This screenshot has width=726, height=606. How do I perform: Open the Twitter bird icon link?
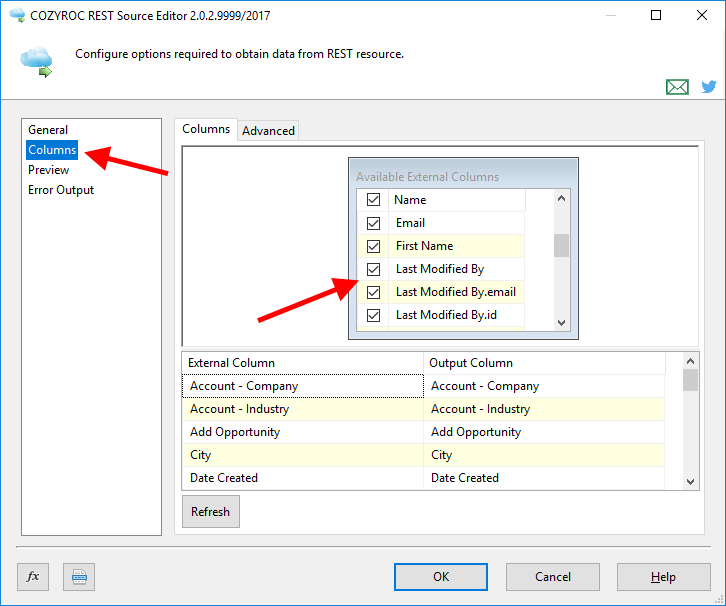tap(708, 86)
